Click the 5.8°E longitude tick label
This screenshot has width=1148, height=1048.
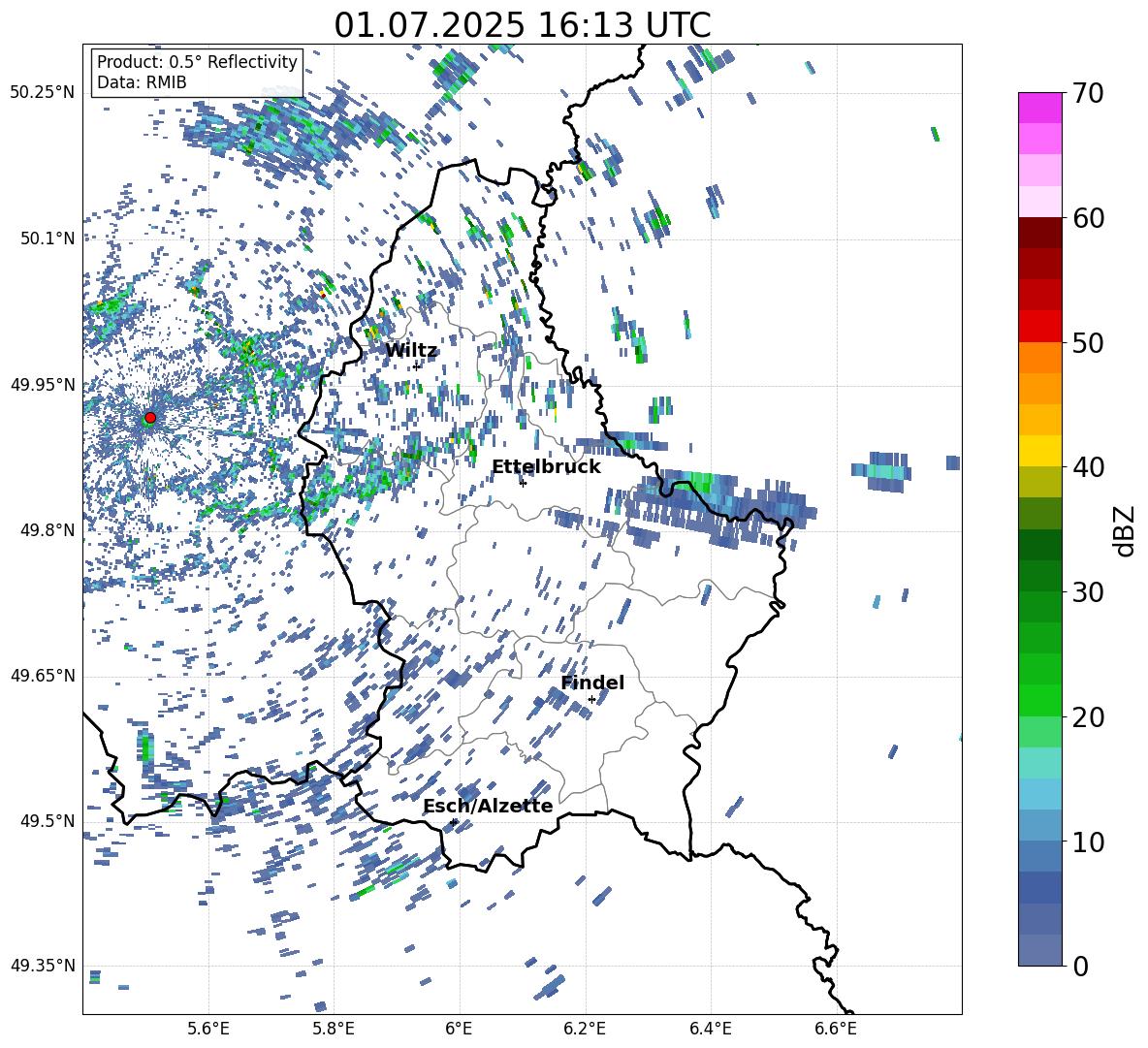334,1029
